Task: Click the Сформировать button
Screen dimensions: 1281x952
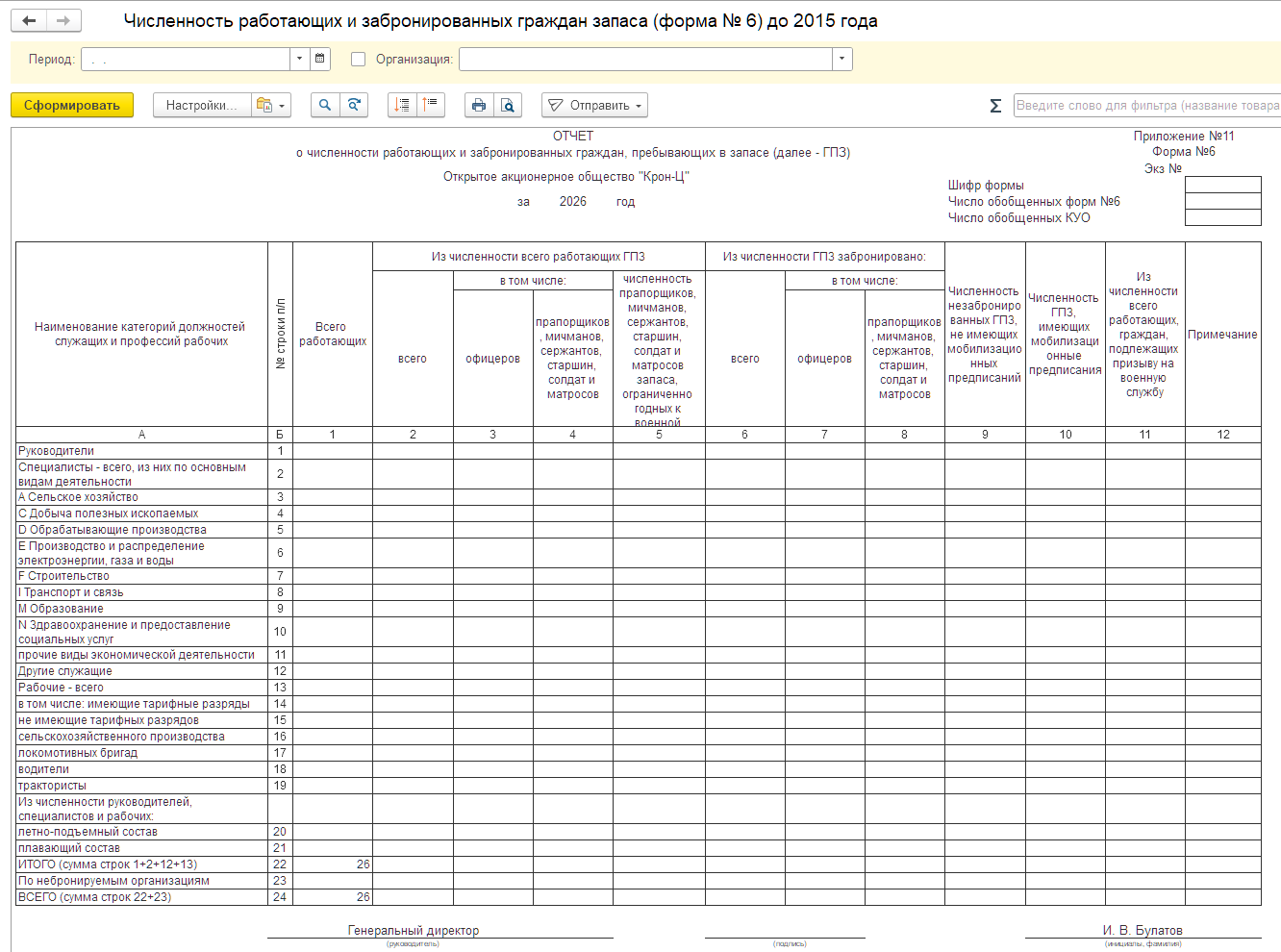Action: pyautogui.click(x=72, y=105)
